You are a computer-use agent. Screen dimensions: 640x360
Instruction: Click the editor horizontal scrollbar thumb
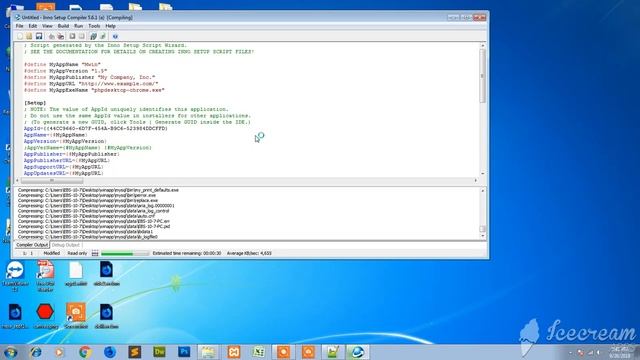pos(52,180)
